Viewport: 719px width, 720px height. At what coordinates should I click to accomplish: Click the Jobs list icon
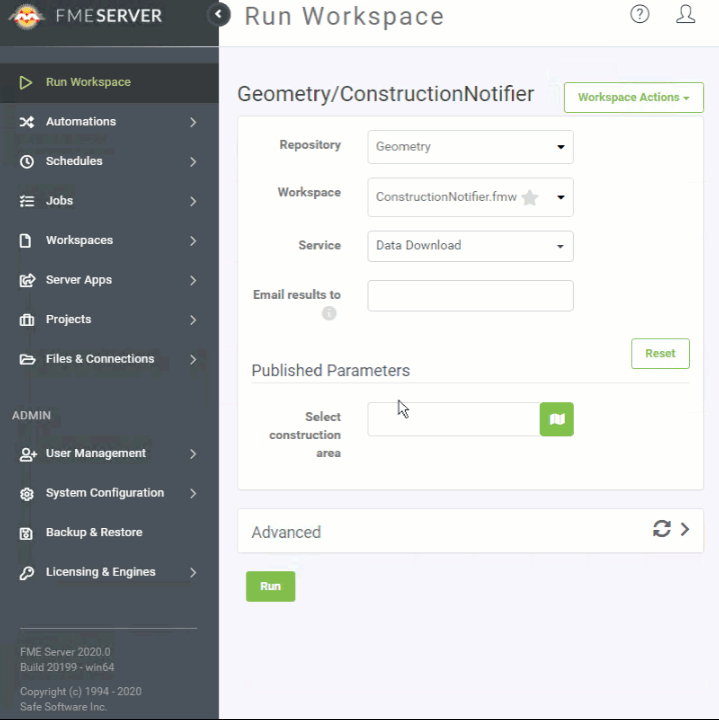coord(27,201)
